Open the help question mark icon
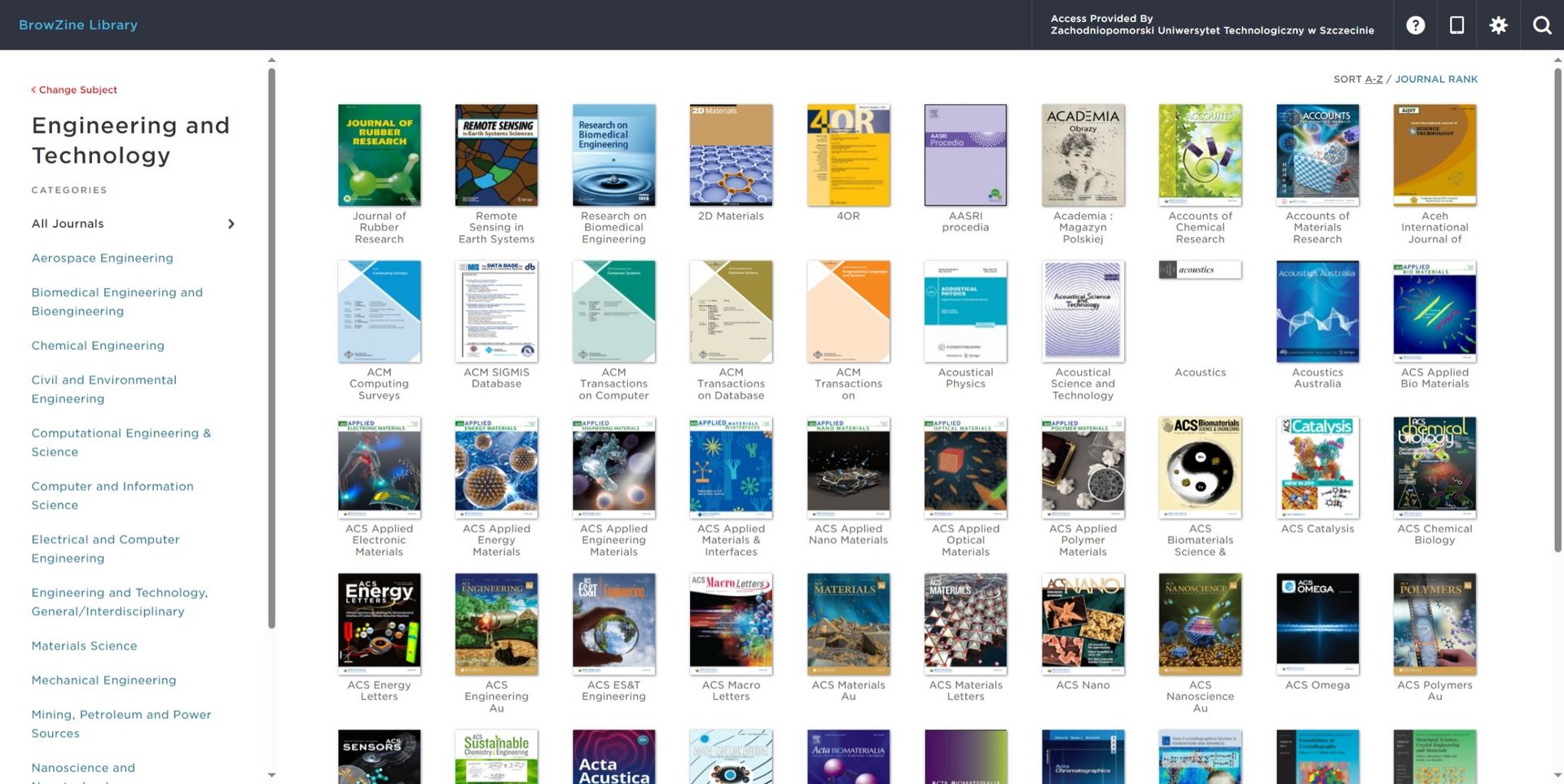The width and height of the screenshot is (1564, 784). point(1416,25)
